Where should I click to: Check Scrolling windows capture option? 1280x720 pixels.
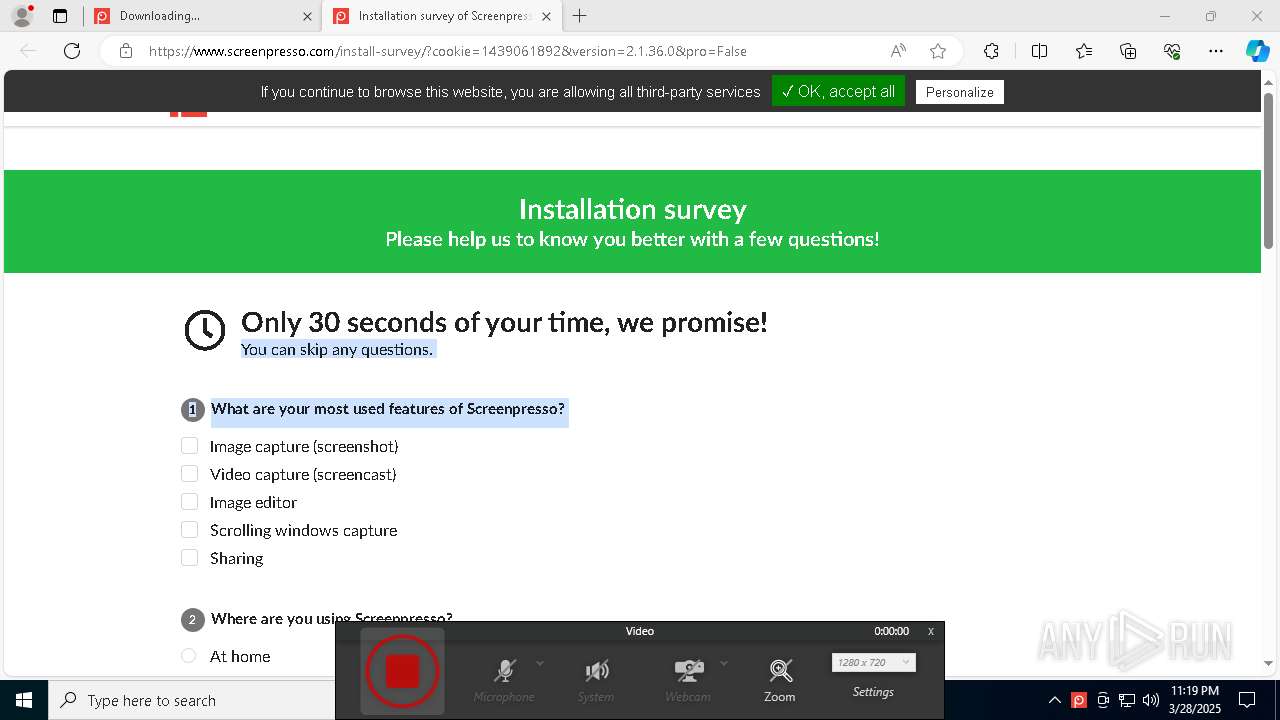pyautogui.click(x=189, y=530)
